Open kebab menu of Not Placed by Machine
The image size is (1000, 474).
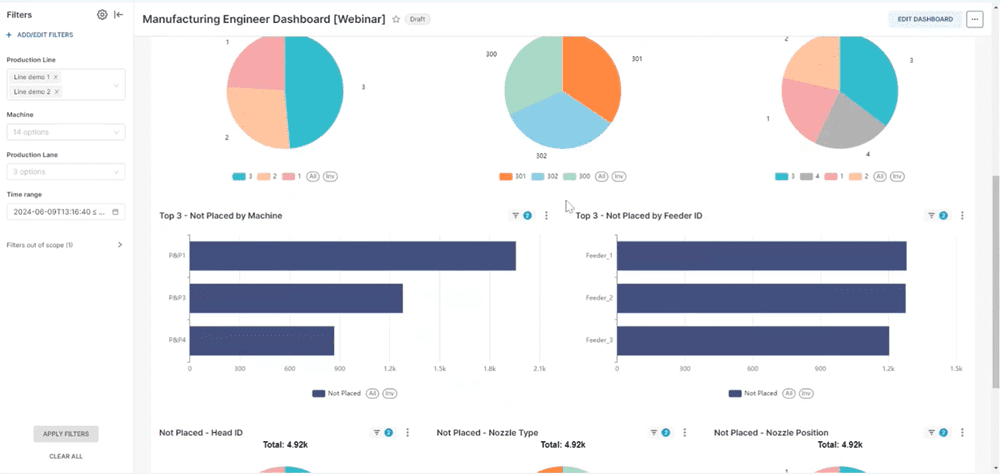click(x=547, y=216)
